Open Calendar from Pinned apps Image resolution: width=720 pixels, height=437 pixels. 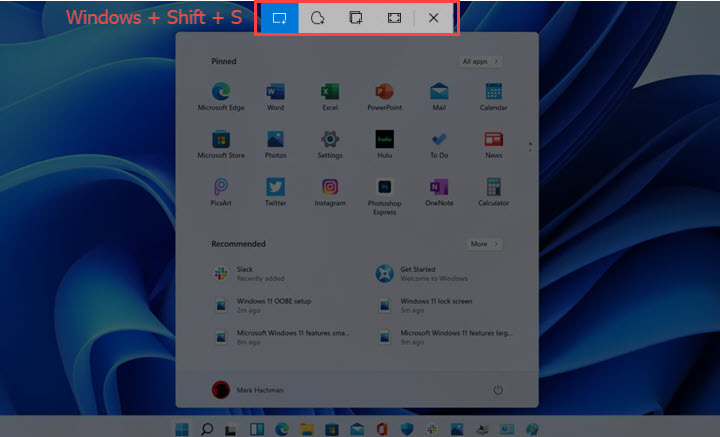494,97
